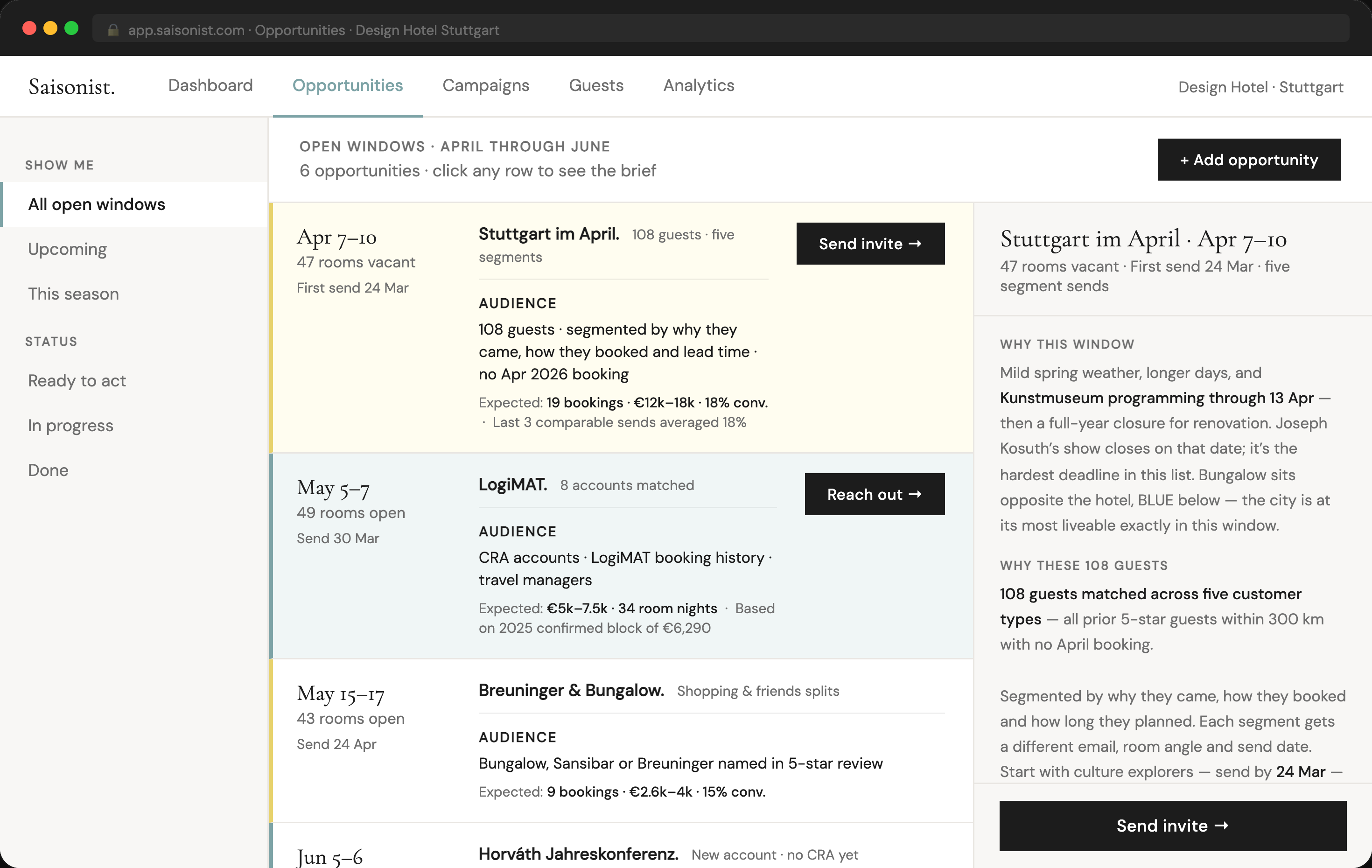This screenshot has height=868, width=1372.
Task: Click the green macOS window button
Action: coord(72,28)
